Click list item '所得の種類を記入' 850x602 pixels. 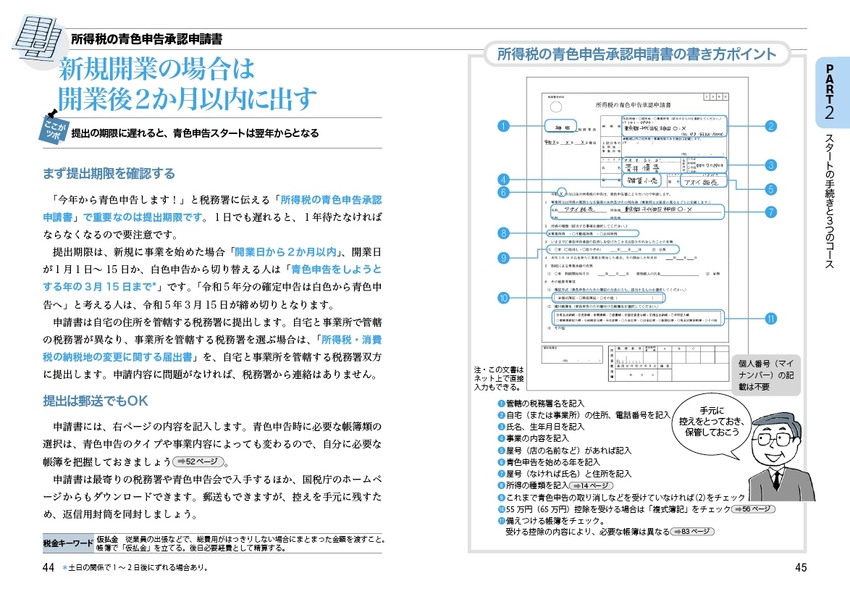537,486
